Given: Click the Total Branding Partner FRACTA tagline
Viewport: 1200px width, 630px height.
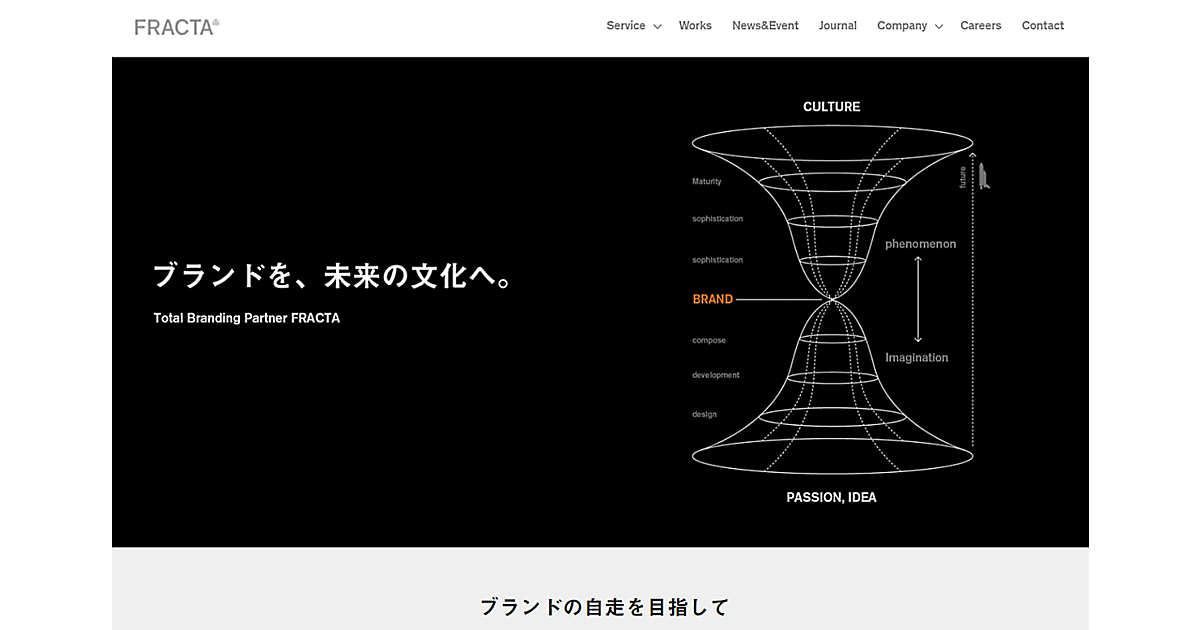Looking at the screenshot, I should (246, 318).
